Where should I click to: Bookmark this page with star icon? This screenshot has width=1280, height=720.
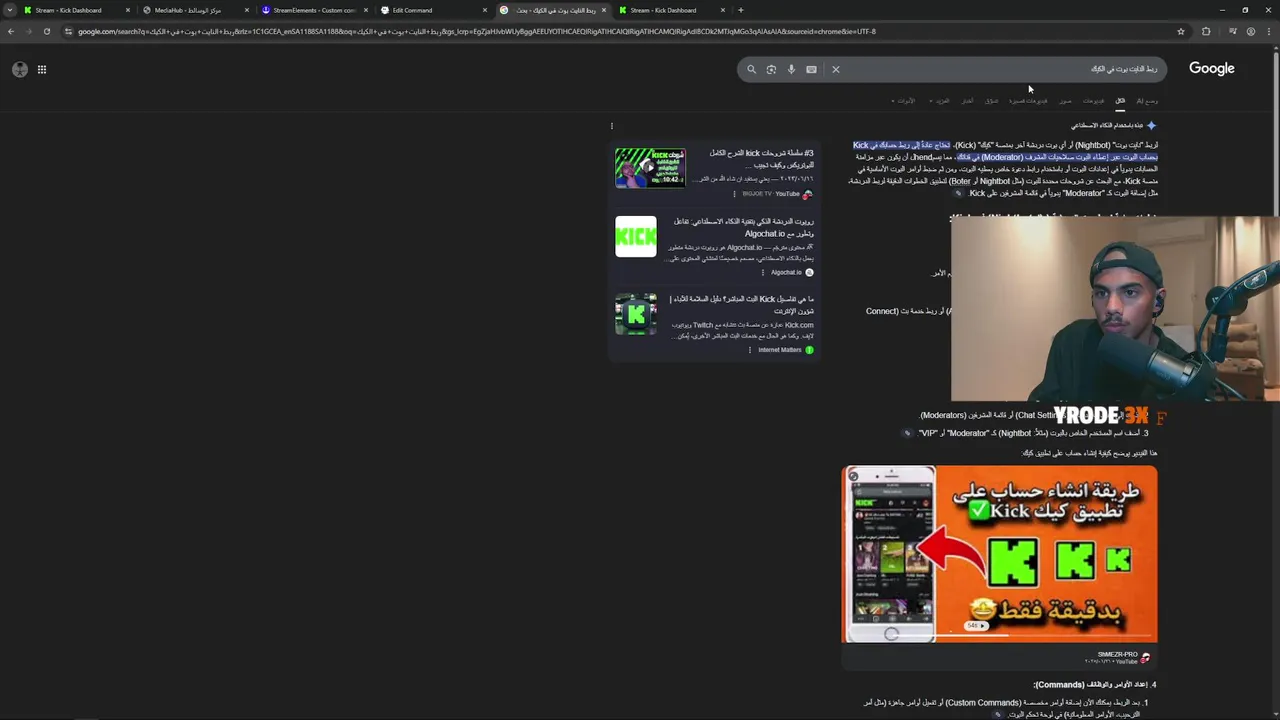(1181, 31)
